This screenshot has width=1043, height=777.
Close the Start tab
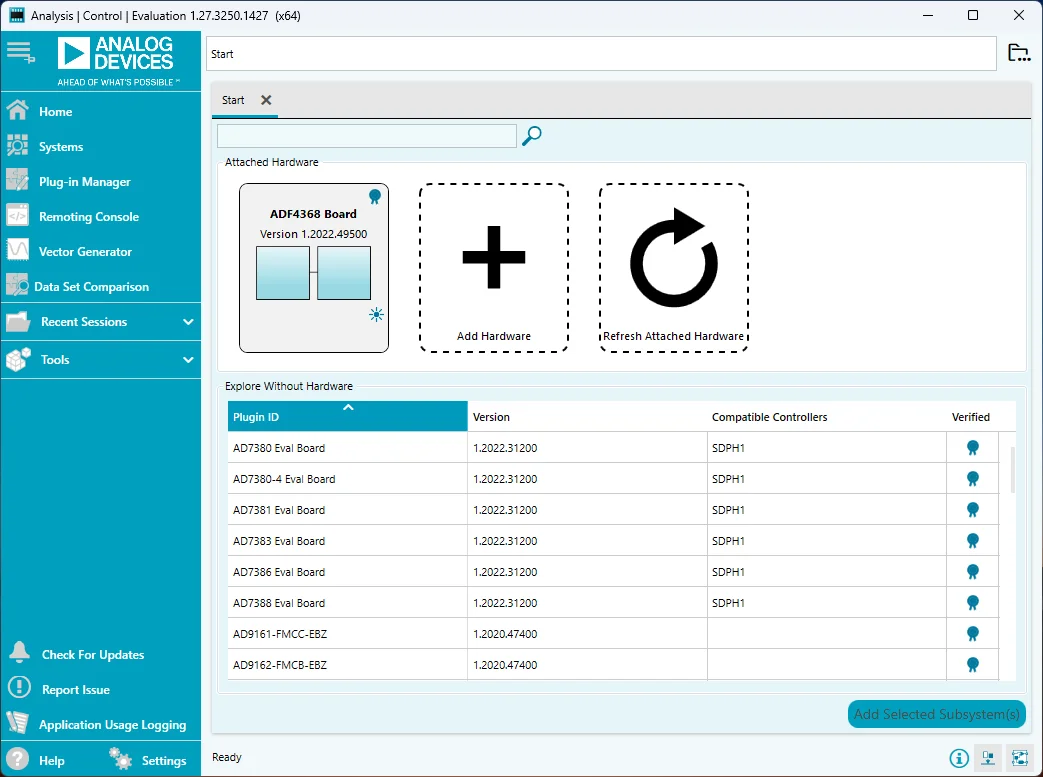click(x=266, y=100)
